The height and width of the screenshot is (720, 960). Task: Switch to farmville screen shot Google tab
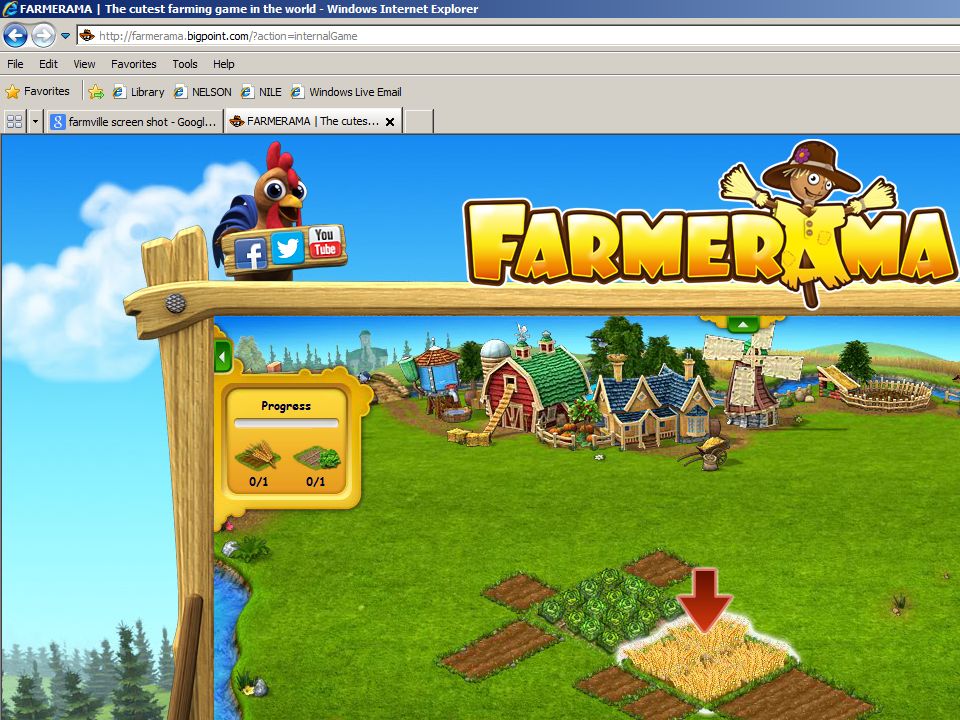point(134,121)
